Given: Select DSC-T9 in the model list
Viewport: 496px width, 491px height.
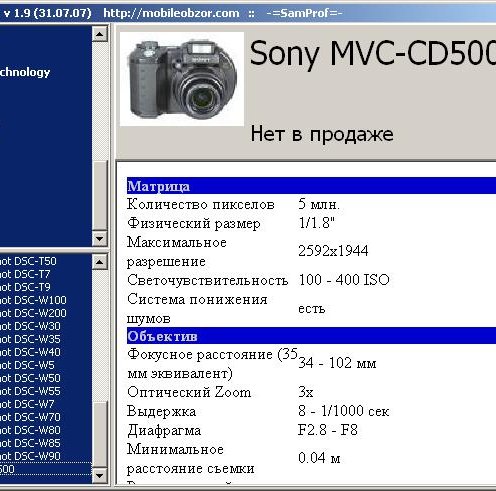Looking at the screenshot, I should (25, 287).
